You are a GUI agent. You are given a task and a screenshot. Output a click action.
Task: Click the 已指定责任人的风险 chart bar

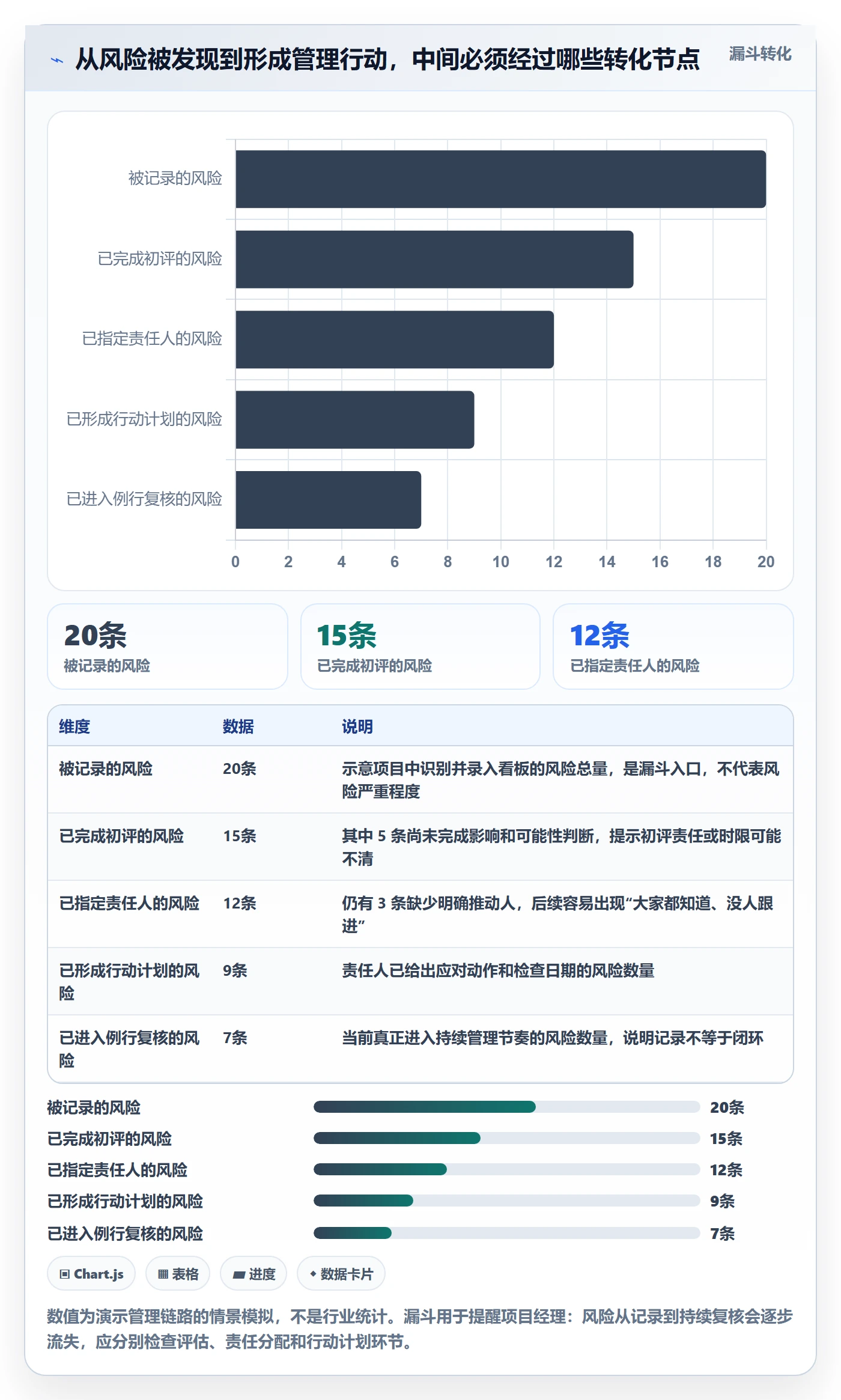(395, 339)
